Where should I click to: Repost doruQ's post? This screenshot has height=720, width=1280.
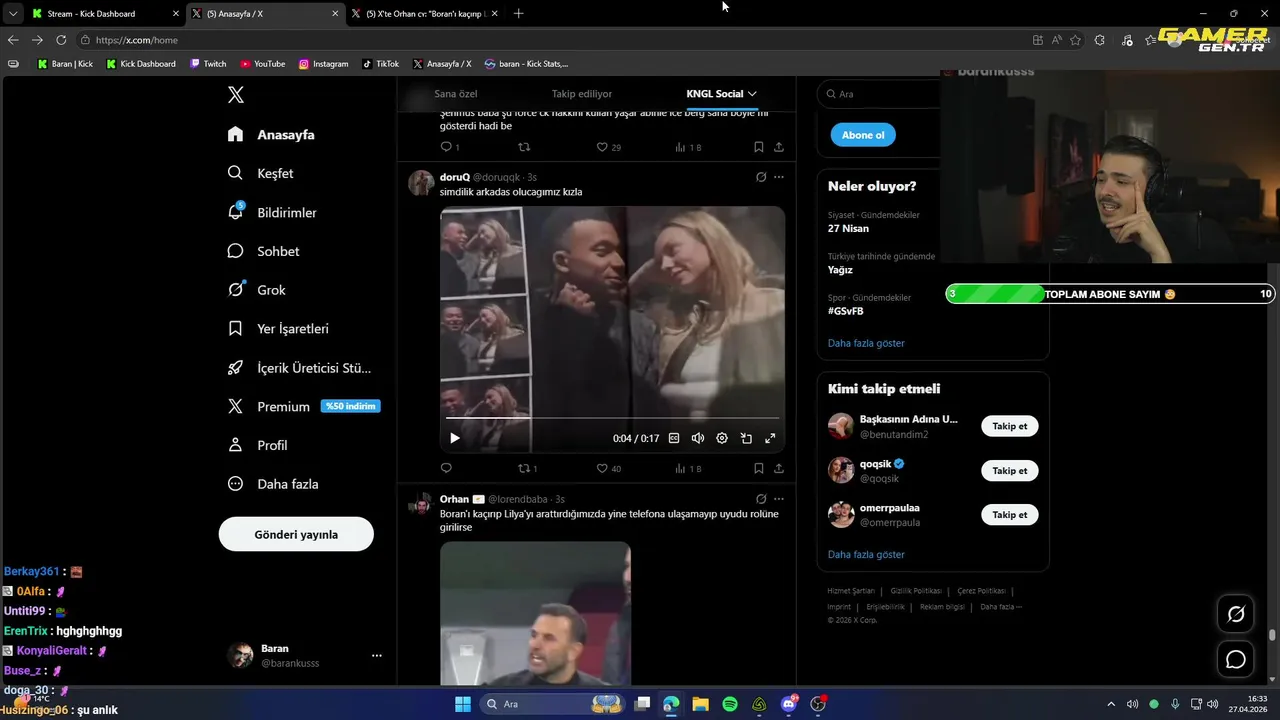click(x=527, y=468)
